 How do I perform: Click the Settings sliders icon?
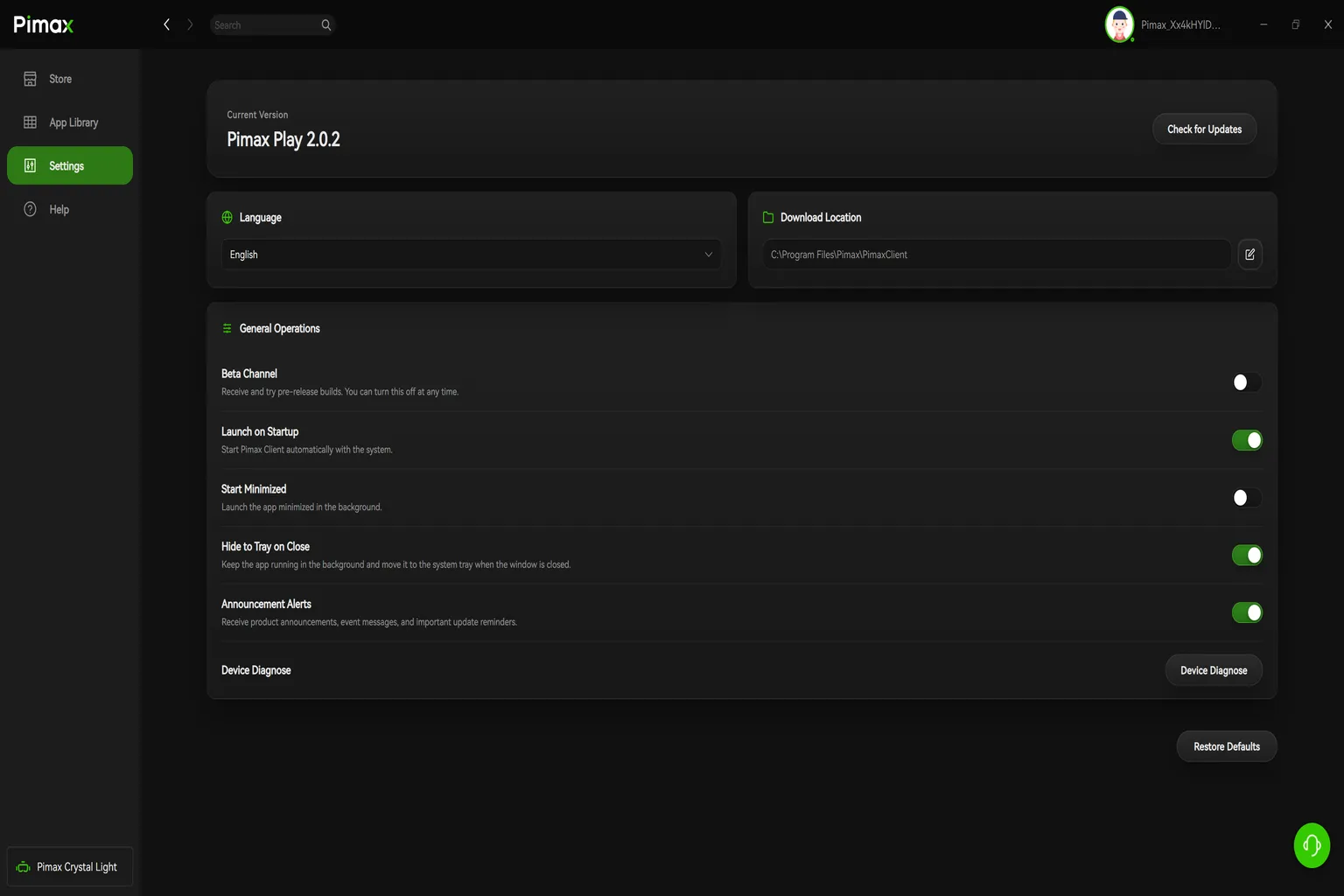coord(30,165)
